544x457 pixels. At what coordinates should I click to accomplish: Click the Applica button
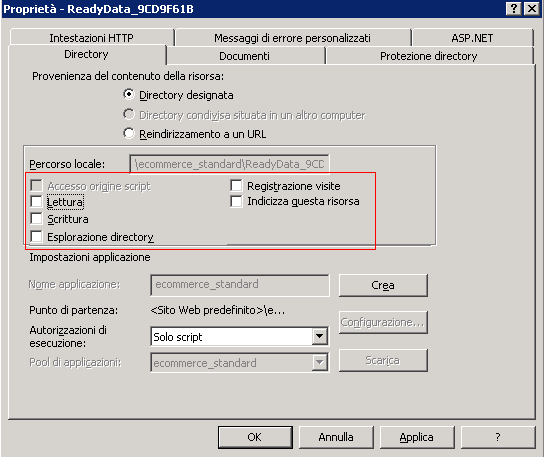[417, 437]
